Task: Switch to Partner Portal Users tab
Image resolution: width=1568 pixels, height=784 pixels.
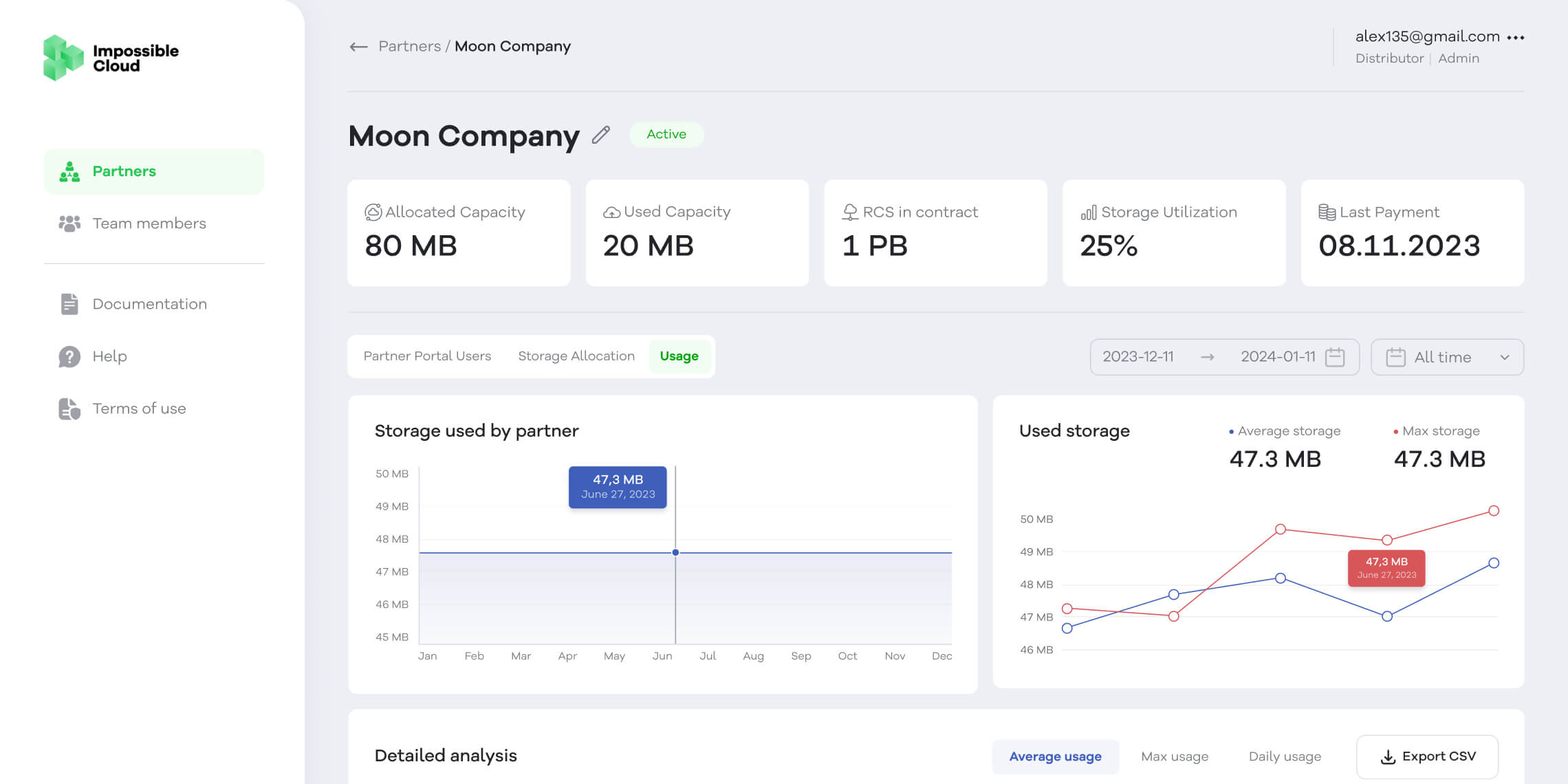Action: click(427, 356)
